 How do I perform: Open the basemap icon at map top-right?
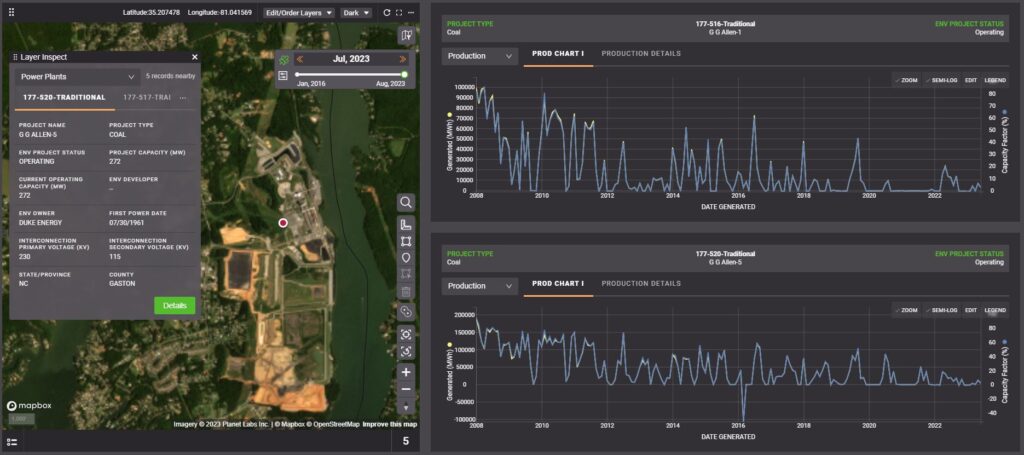click(x=405, y=35)
